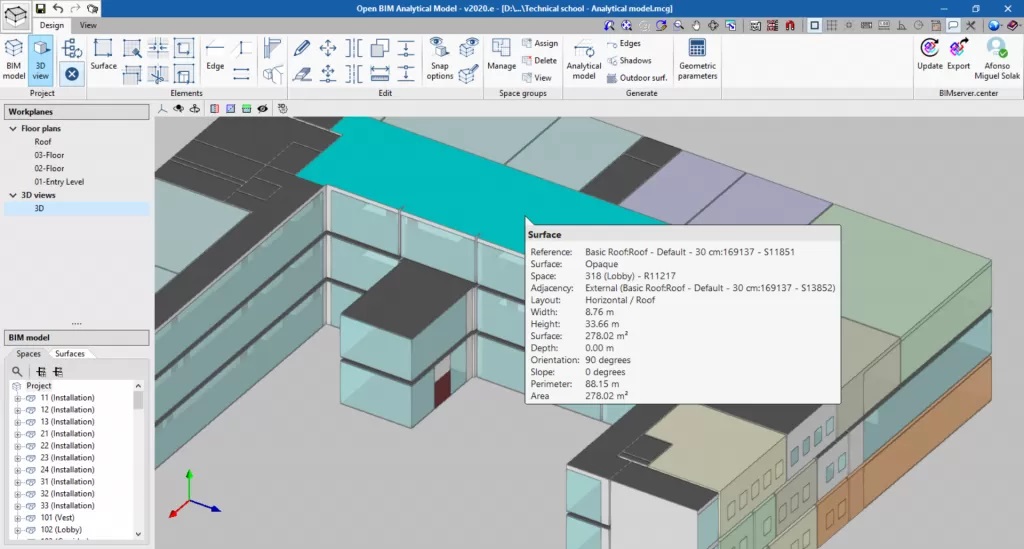This screenshot has height=549, width=1024.
Task: Open Snap options
Action: (x=440, y=56)
